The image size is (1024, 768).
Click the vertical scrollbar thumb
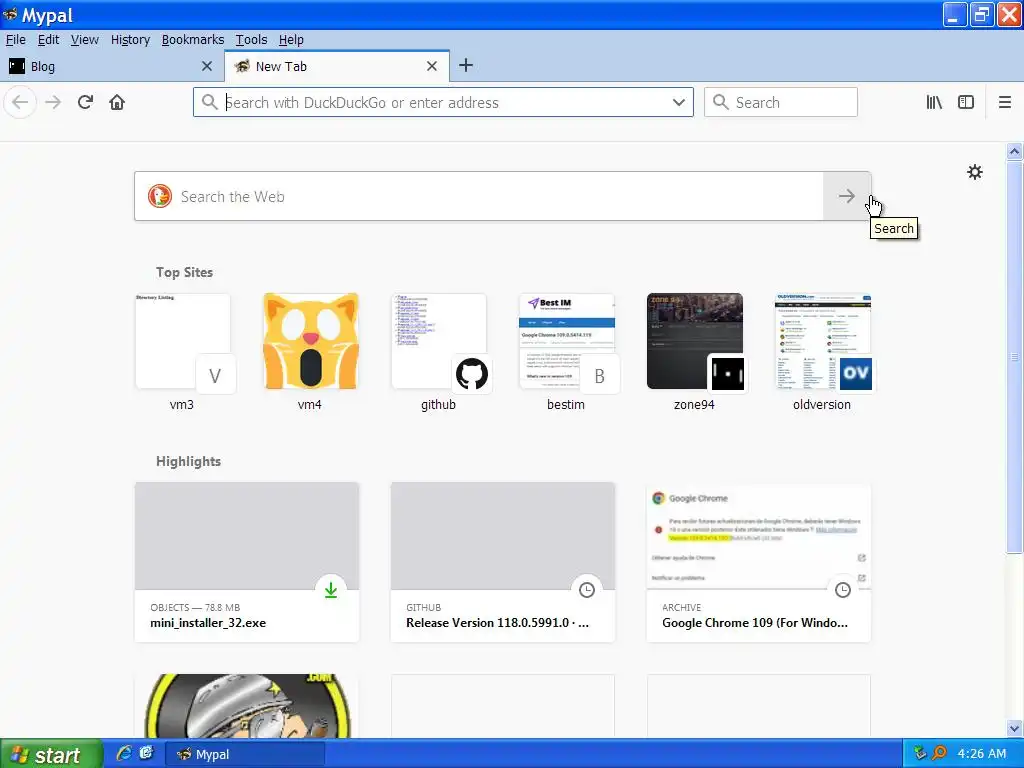point(1014,357)
